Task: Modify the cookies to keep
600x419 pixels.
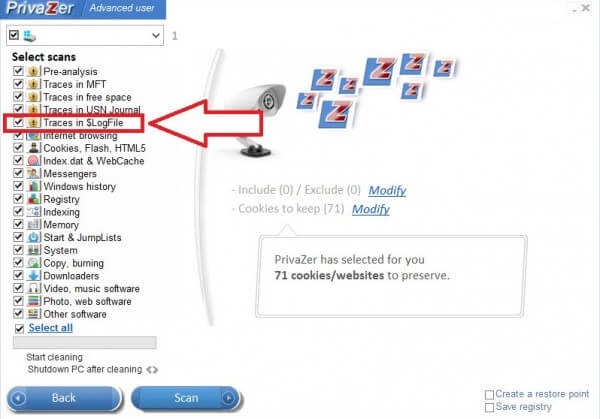Action: [x=370, y=209]
